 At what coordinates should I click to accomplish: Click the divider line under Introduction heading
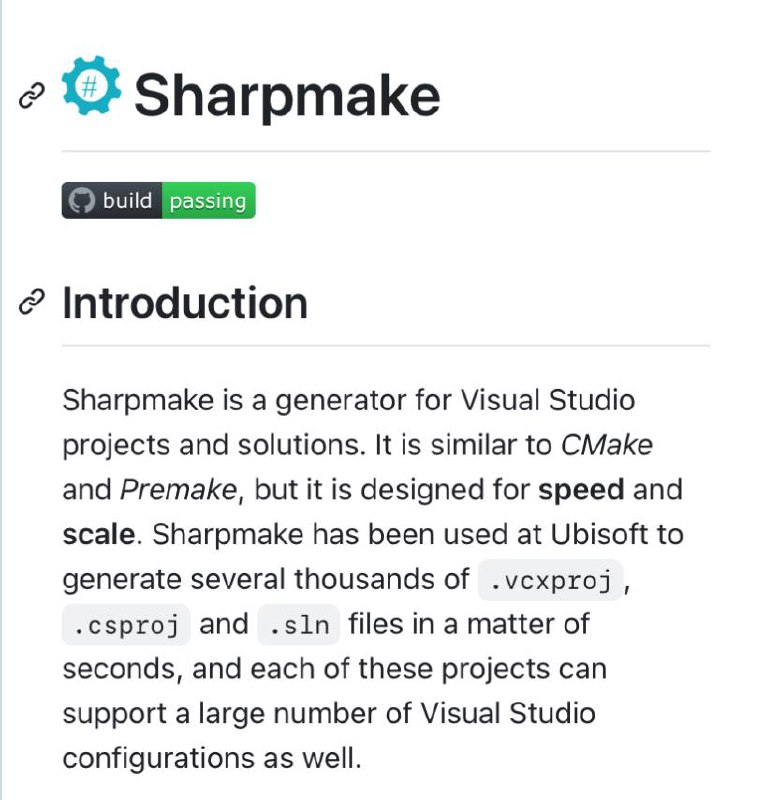pos(386,345)
